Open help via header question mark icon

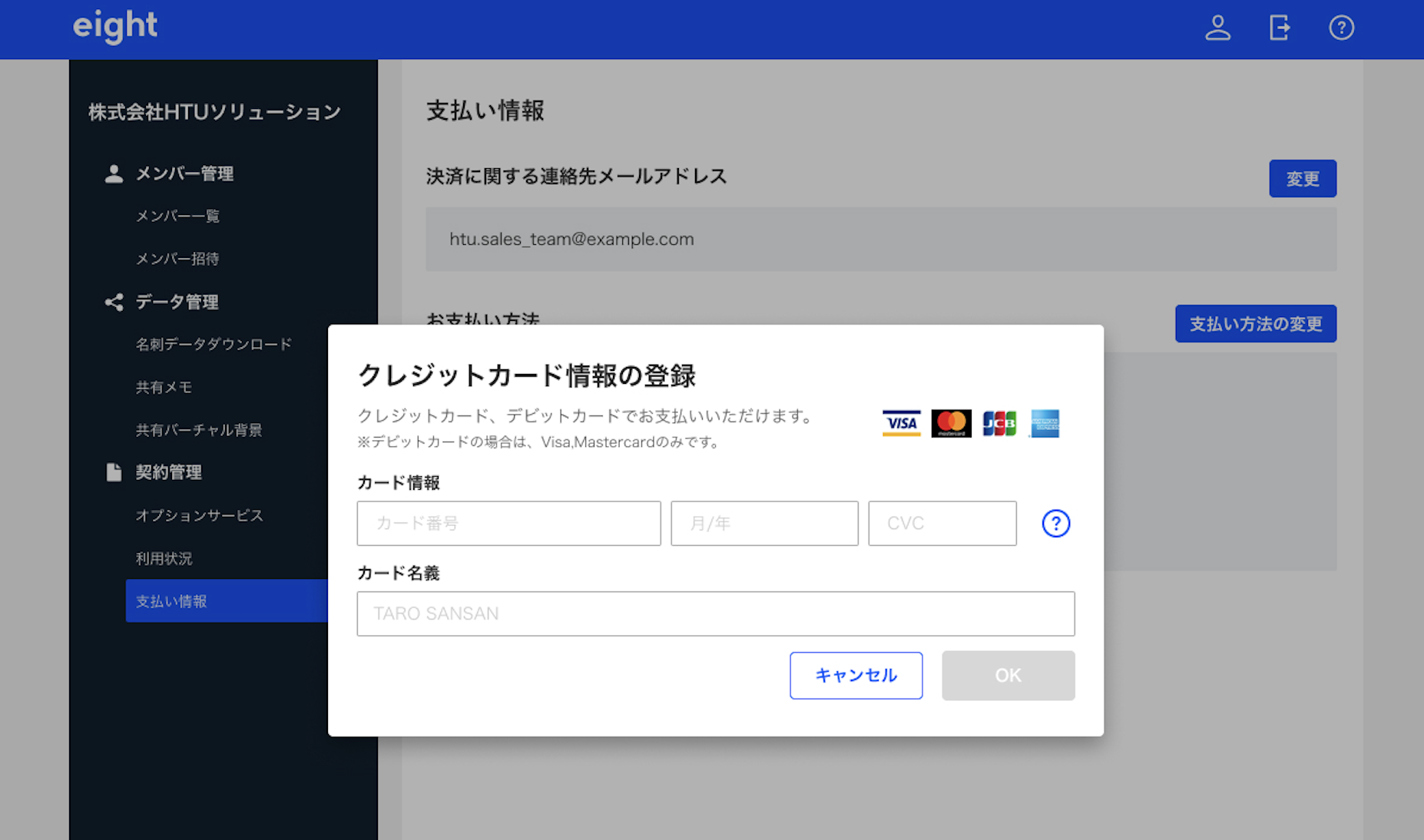click(1341, 28)
